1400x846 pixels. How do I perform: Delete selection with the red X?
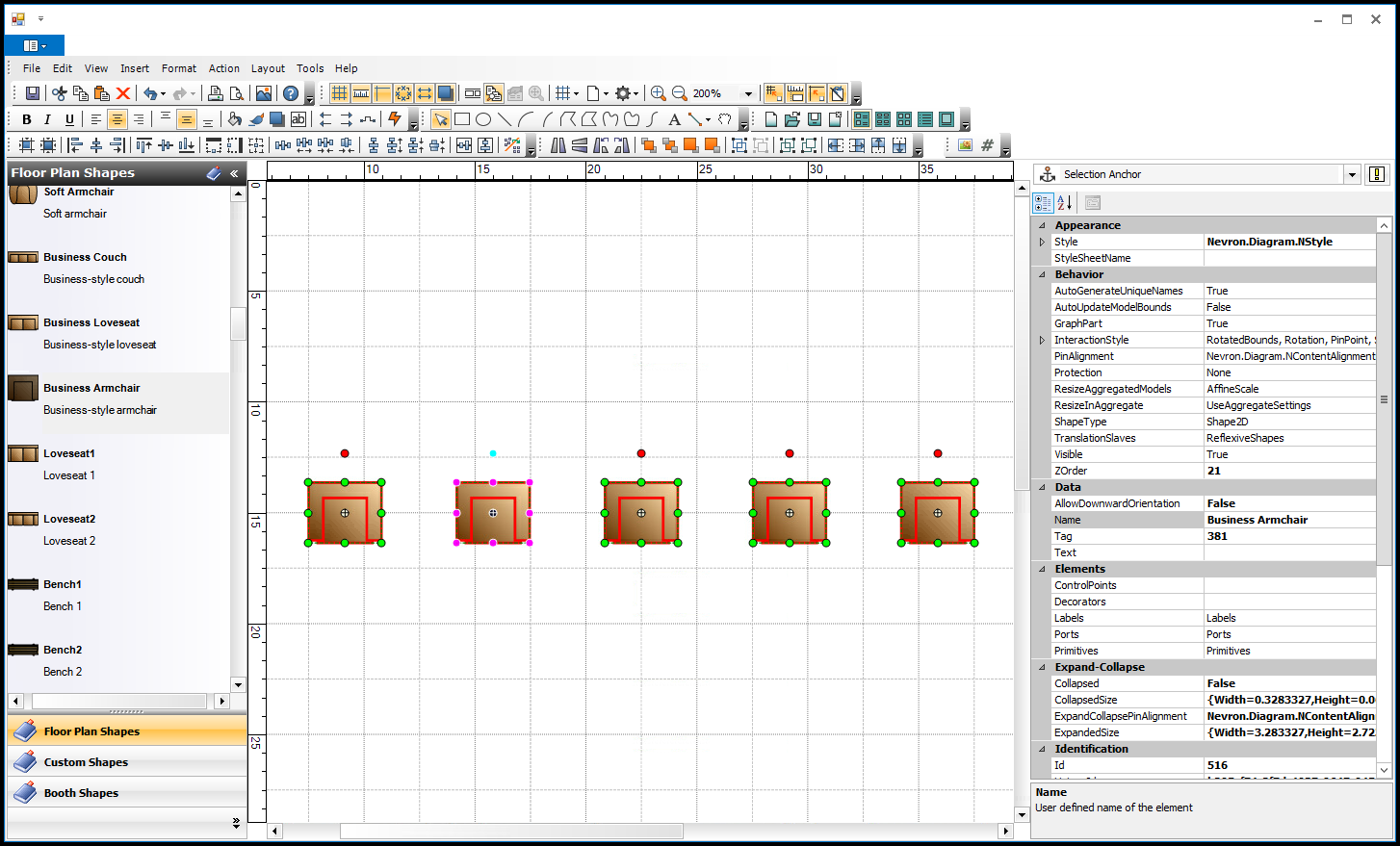tap(123, 93)
